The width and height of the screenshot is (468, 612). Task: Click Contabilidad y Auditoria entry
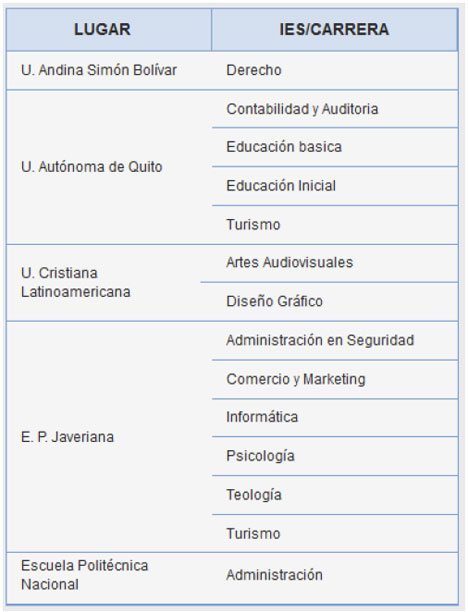pyautogui.click(x=335, y=109)
